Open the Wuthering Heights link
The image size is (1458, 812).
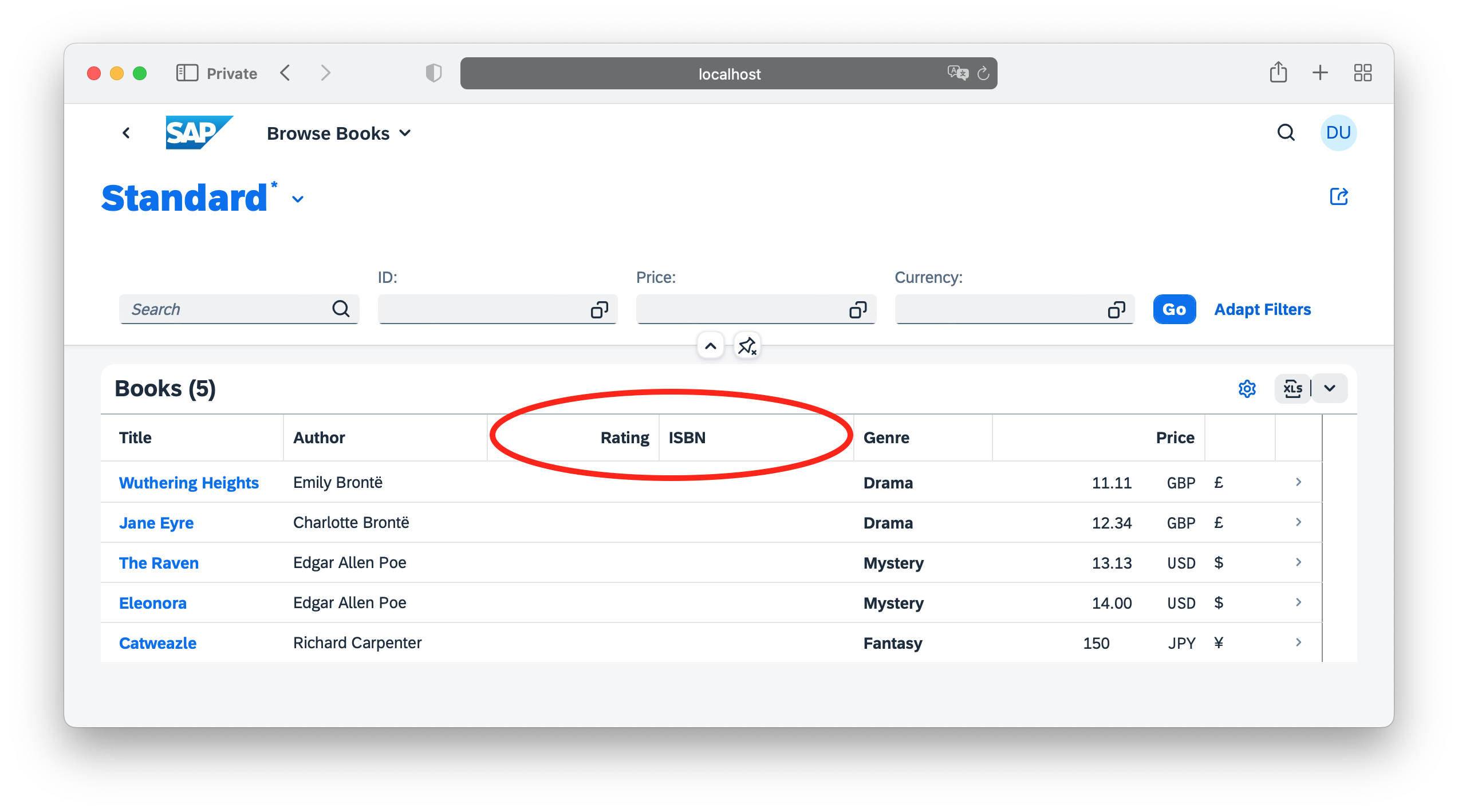[188, 483]
